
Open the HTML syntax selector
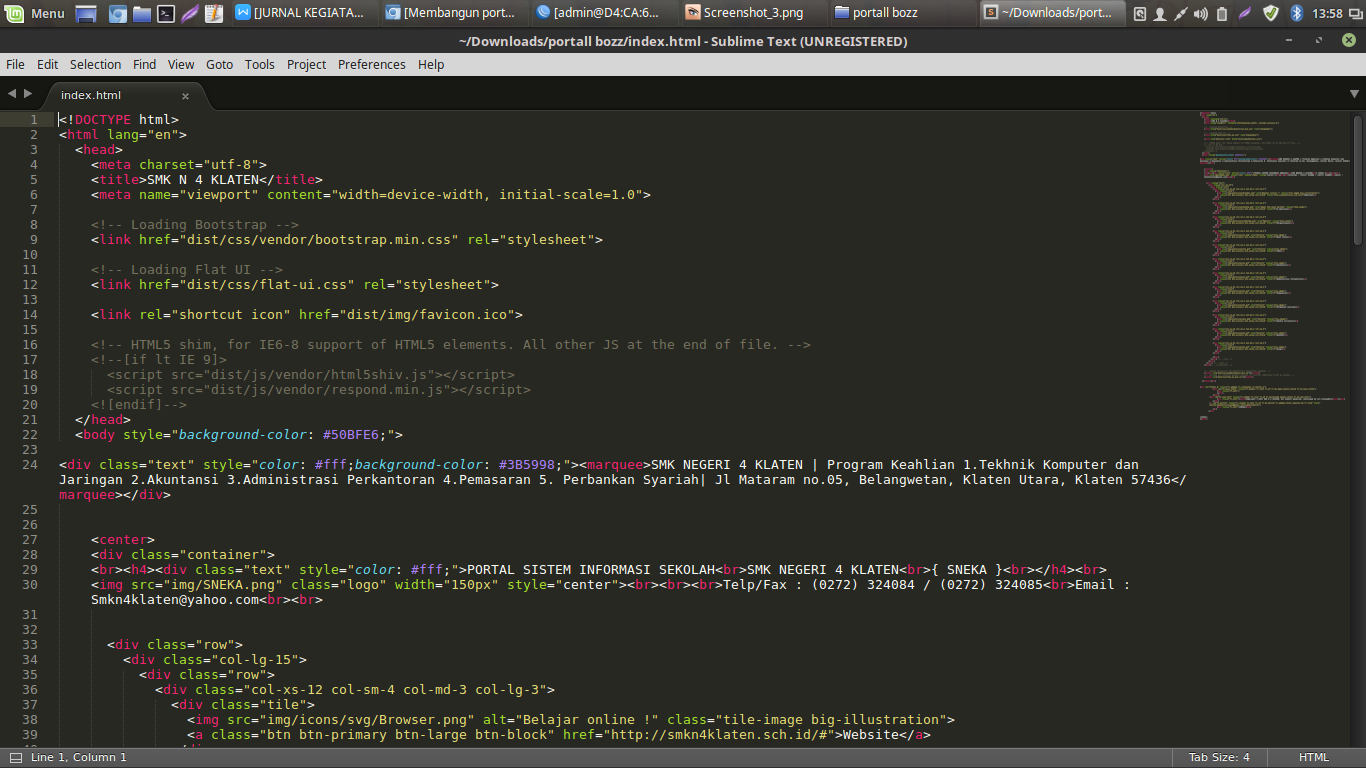click(x=1314, y=757)
